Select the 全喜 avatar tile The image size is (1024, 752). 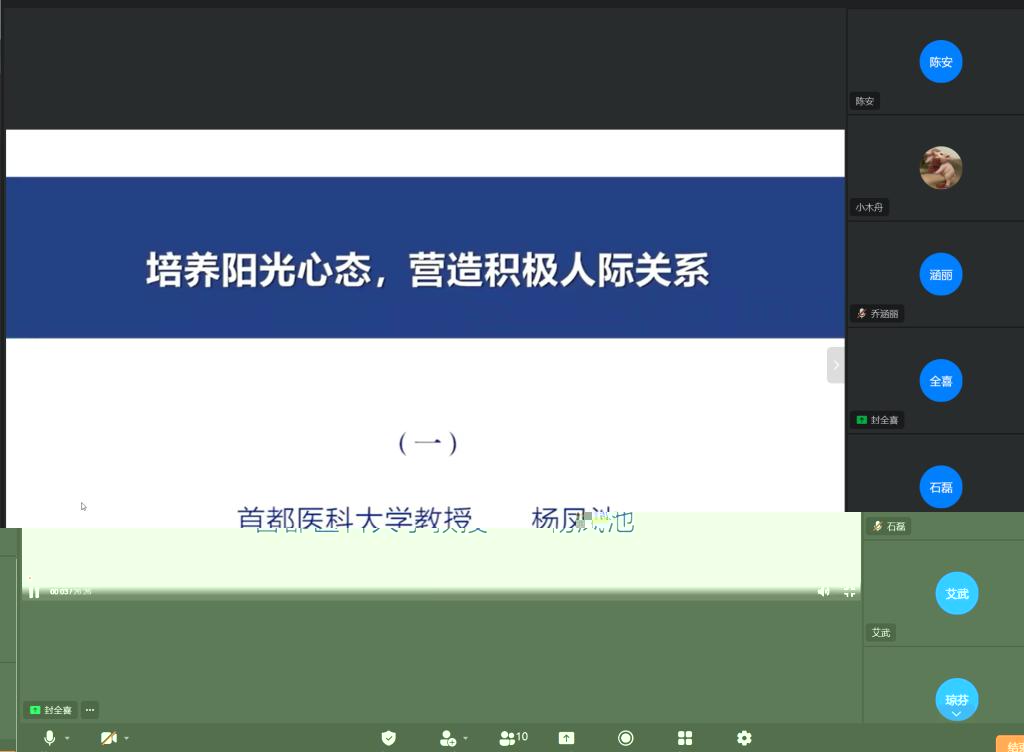pos(940,381)
